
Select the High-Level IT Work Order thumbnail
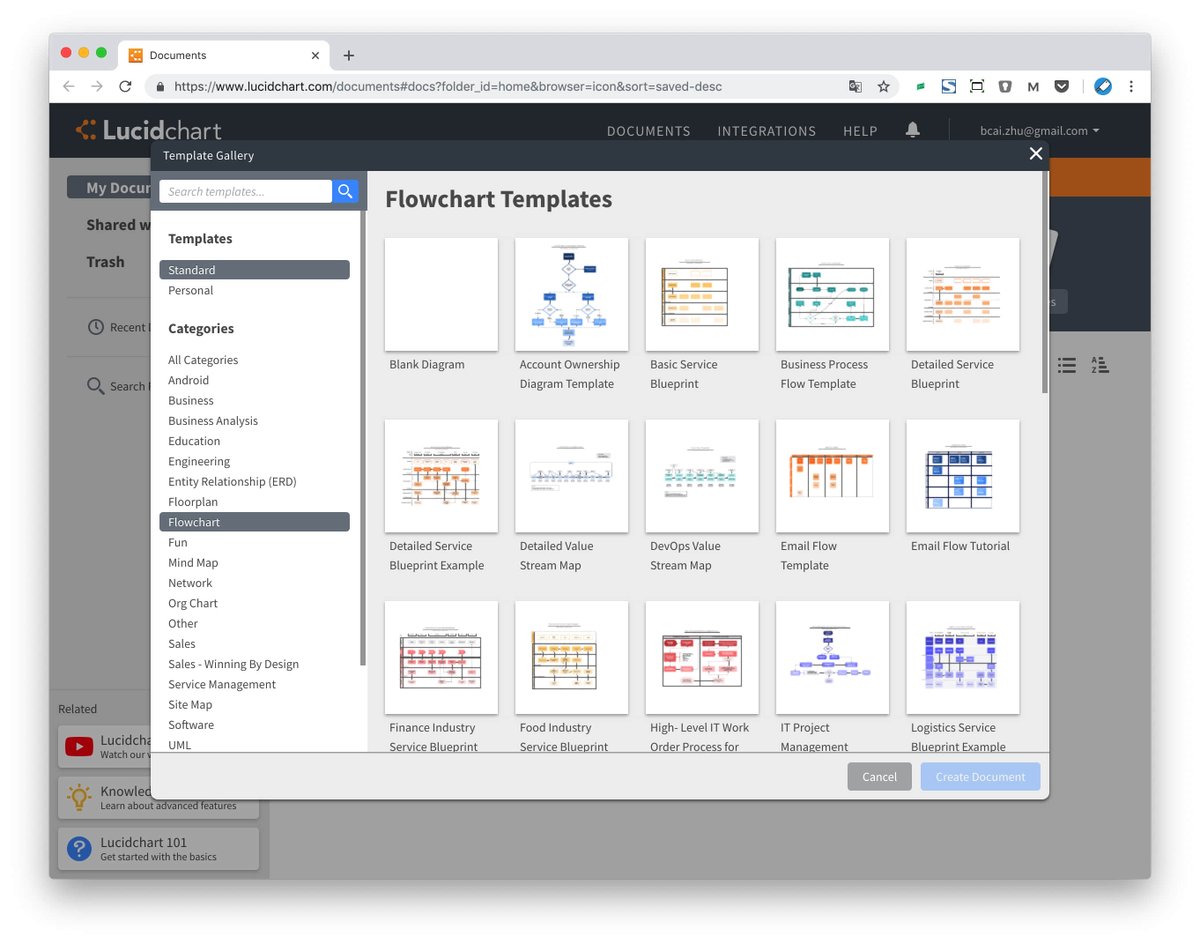[702, 657]
